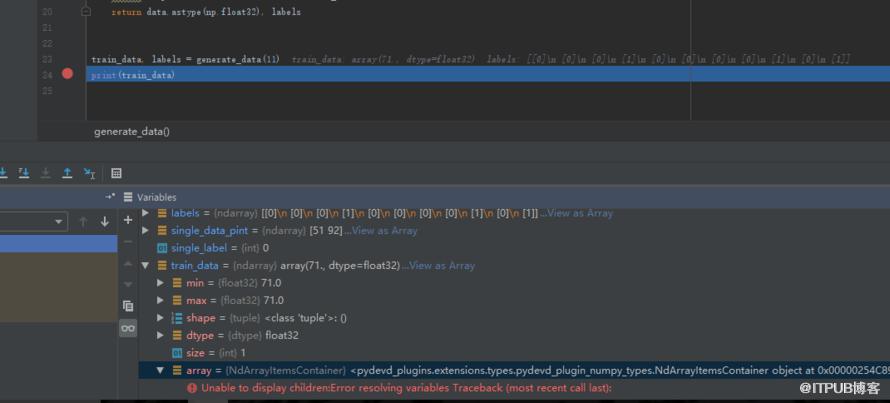The height and width of the screenshot is (403, 890).
Task: Click the shape tuple type icon
Action: 177,318
